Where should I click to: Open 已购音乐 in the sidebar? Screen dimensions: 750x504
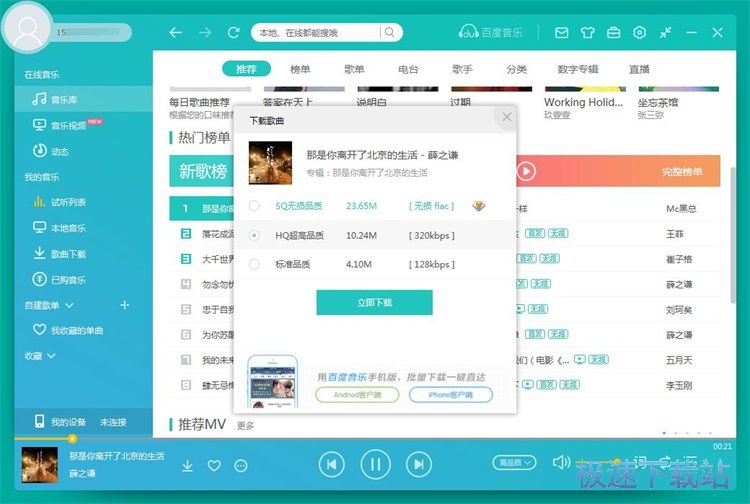[84, 280]
